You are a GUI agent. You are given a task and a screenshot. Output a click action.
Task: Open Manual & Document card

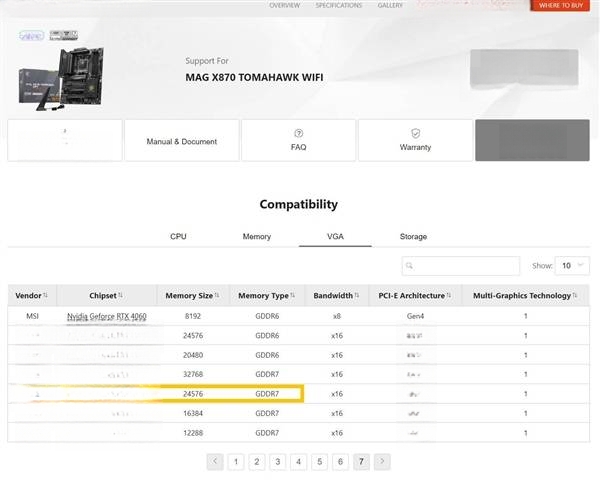(x=182, y=140)
